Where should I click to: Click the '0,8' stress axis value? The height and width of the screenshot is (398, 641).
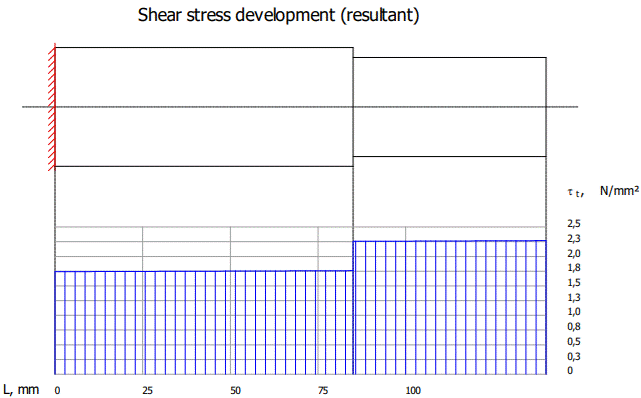tap(574, 326)
